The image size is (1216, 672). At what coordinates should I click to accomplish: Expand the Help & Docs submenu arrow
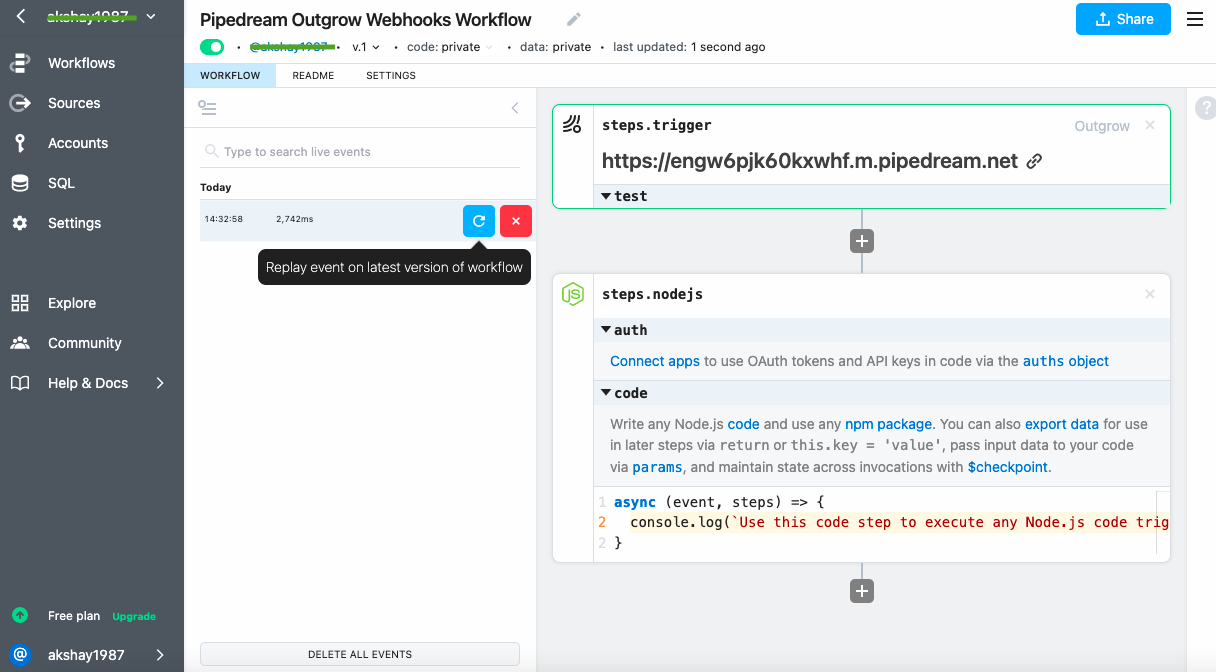click(160, 383)
